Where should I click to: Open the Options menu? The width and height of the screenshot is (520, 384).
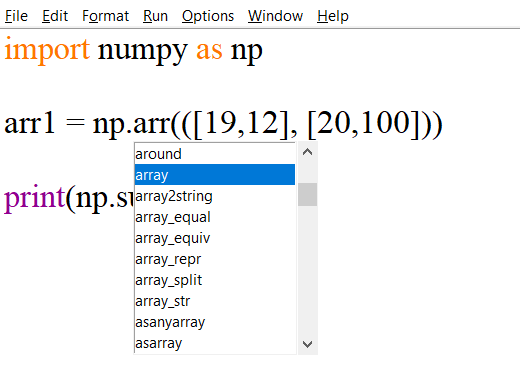[208, 16]
